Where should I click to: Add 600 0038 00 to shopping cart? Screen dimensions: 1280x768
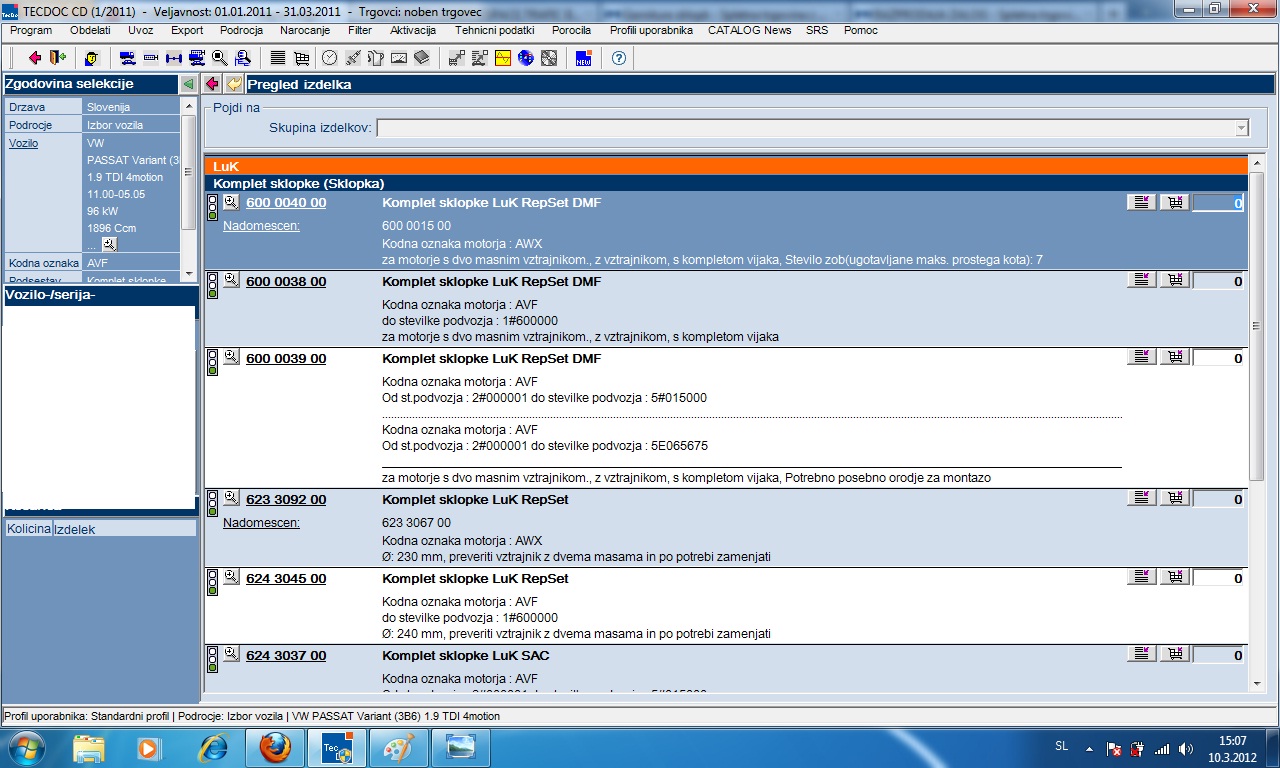[1175, 281]
